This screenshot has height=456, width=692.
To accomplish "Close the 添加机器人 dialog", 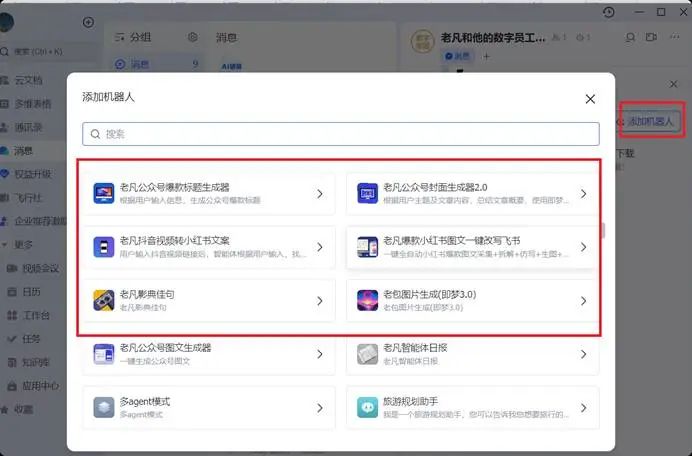I will tap(590, 99).
